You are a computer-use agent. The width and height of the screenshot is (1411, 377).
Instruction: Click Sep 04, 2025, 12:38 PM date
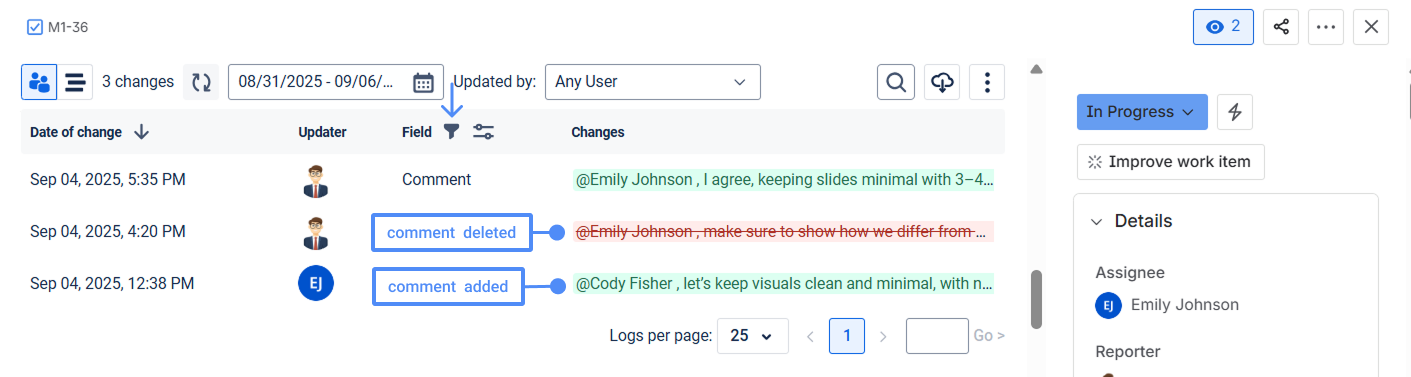pyautogui.click(x=112, y=284)
